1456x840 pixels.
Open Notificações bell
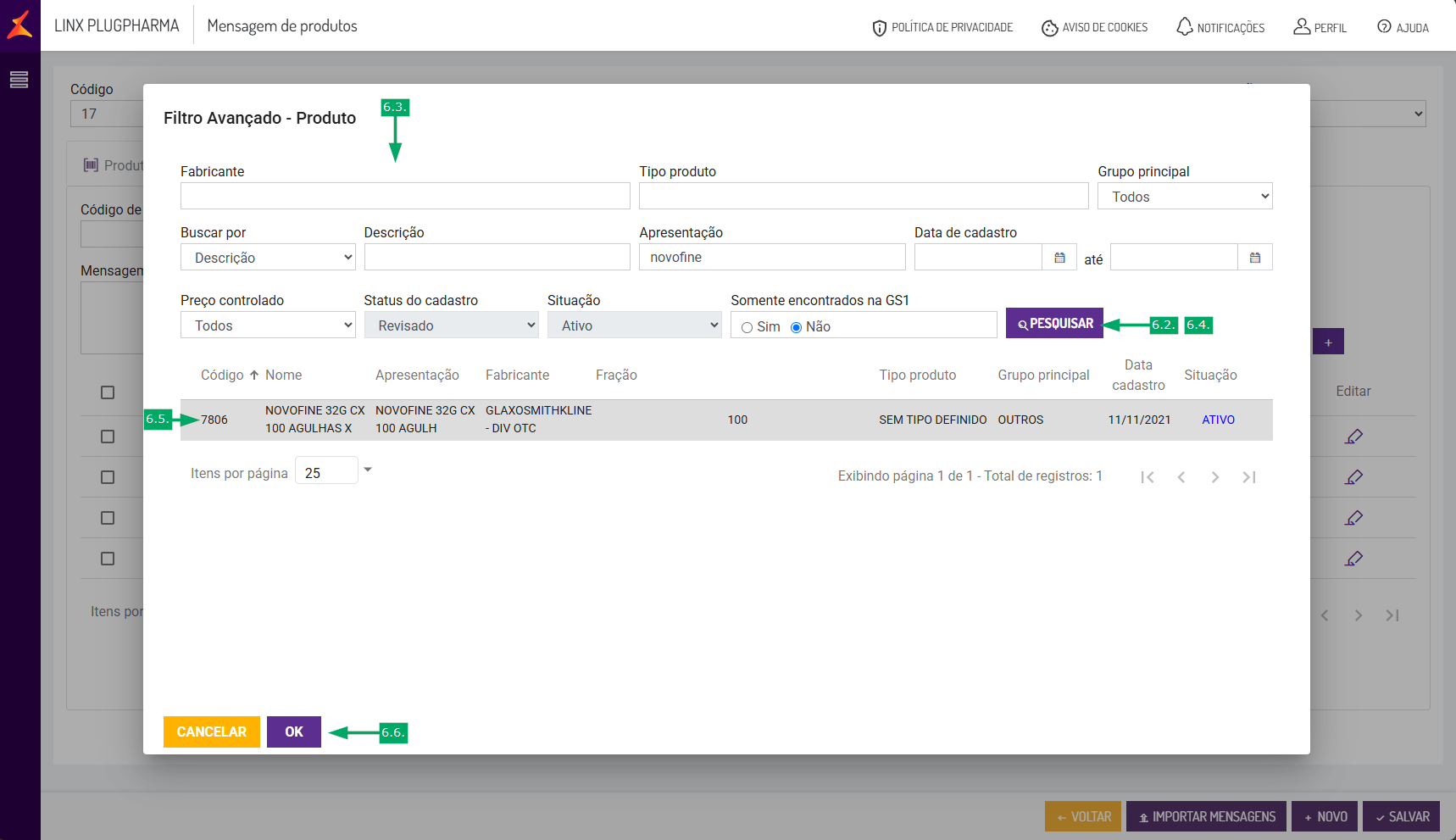(1220, 27)
